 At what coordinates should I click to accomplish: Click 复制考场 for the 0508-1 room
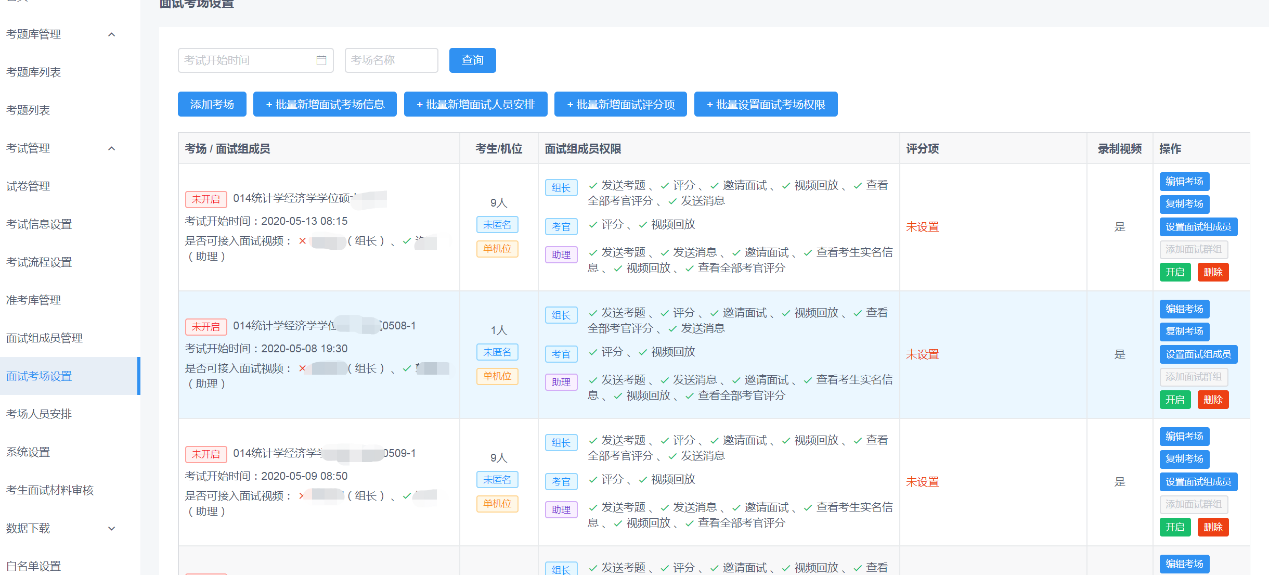1184,331
